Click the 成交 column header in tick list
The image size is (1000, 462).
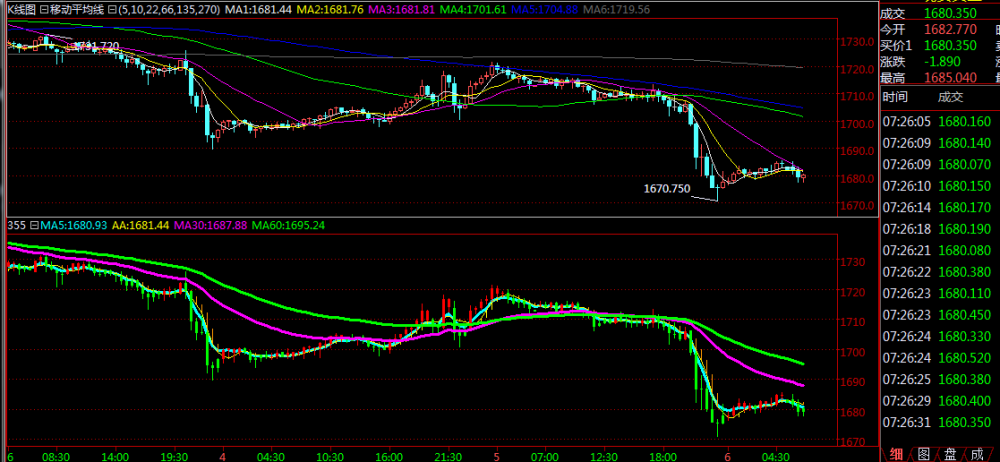950,97
